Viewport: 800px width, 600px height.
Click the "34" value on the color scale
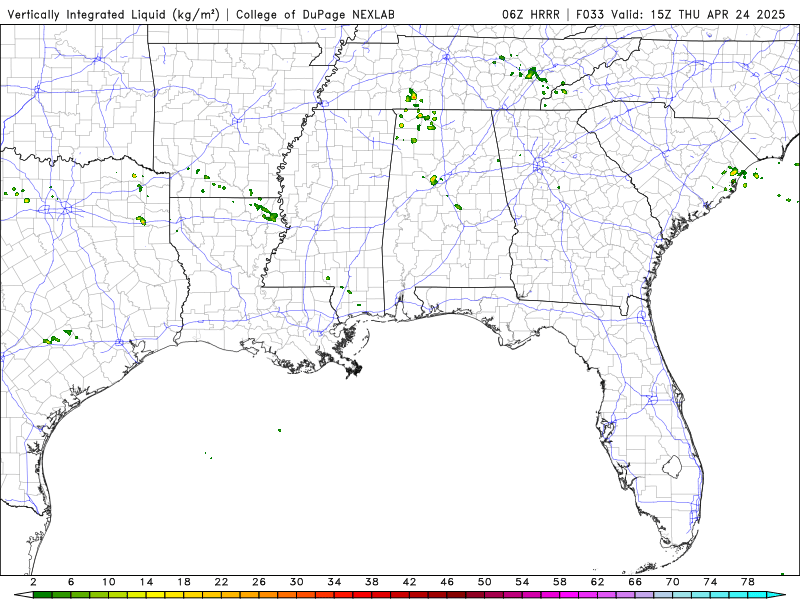(334, 582)
